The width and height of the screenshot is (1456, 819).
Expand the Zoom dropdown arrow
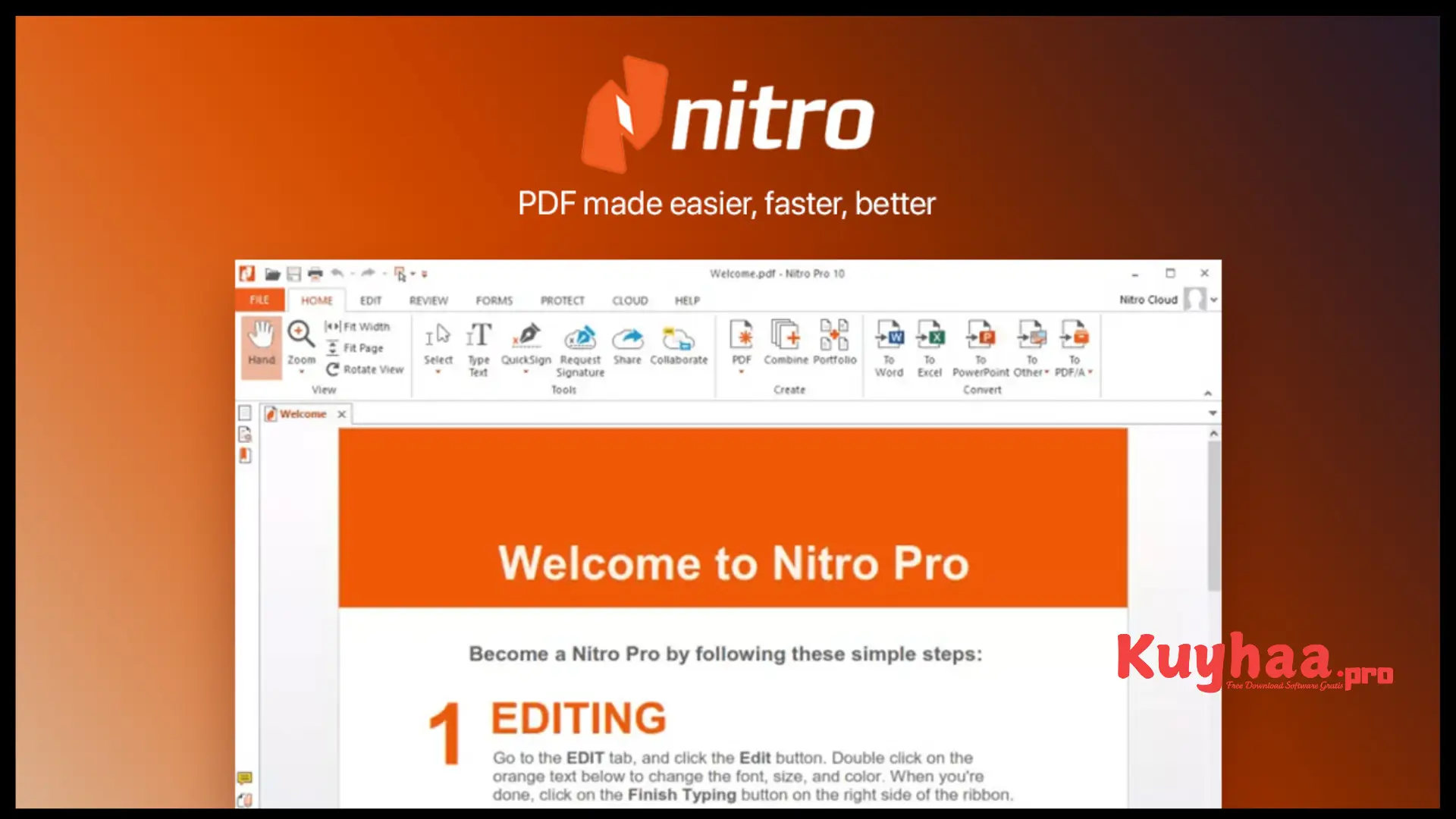pyautogui.click(x=301, y=372)
